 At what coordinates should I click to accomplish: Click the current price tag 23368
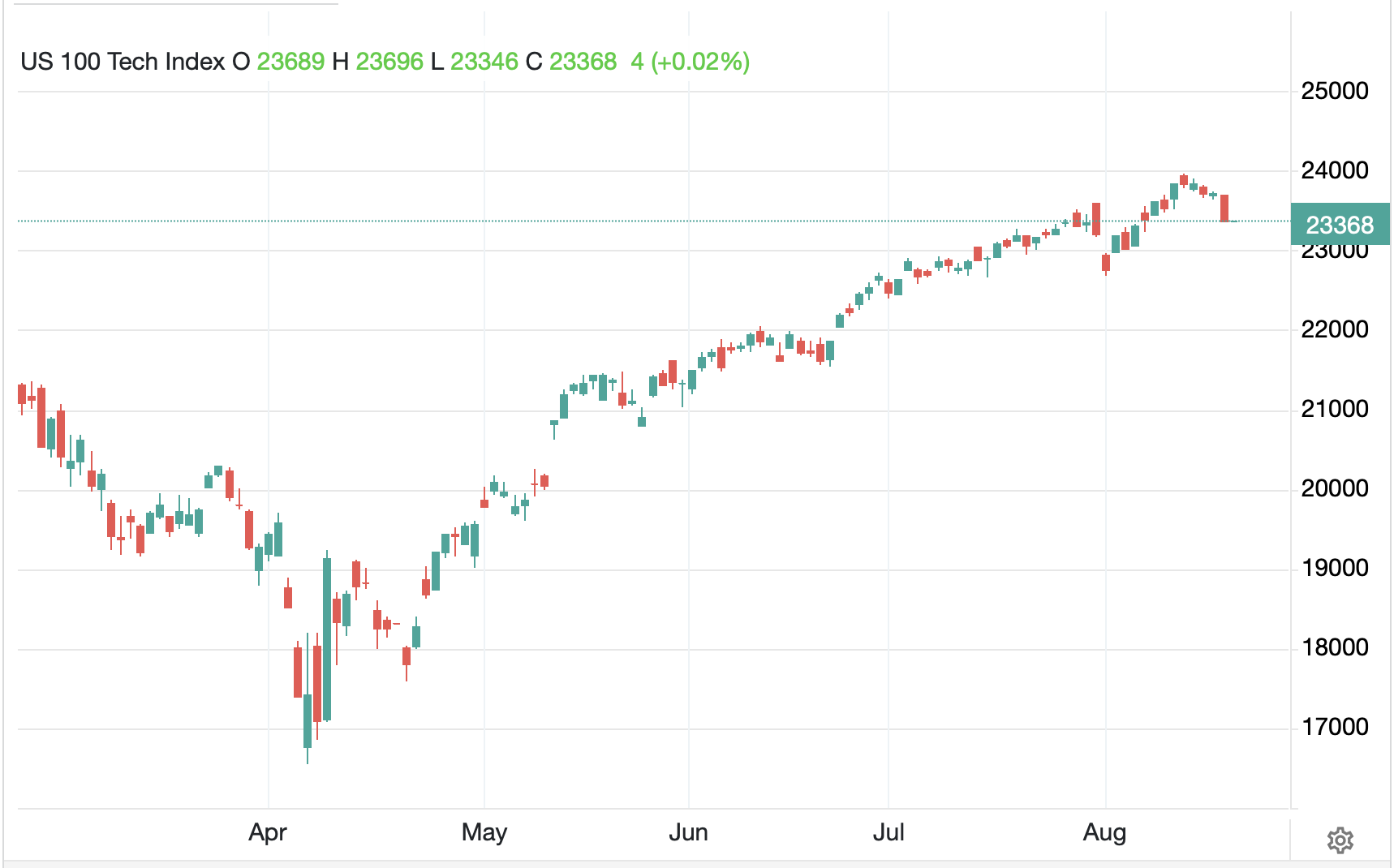click(1340, 225)
